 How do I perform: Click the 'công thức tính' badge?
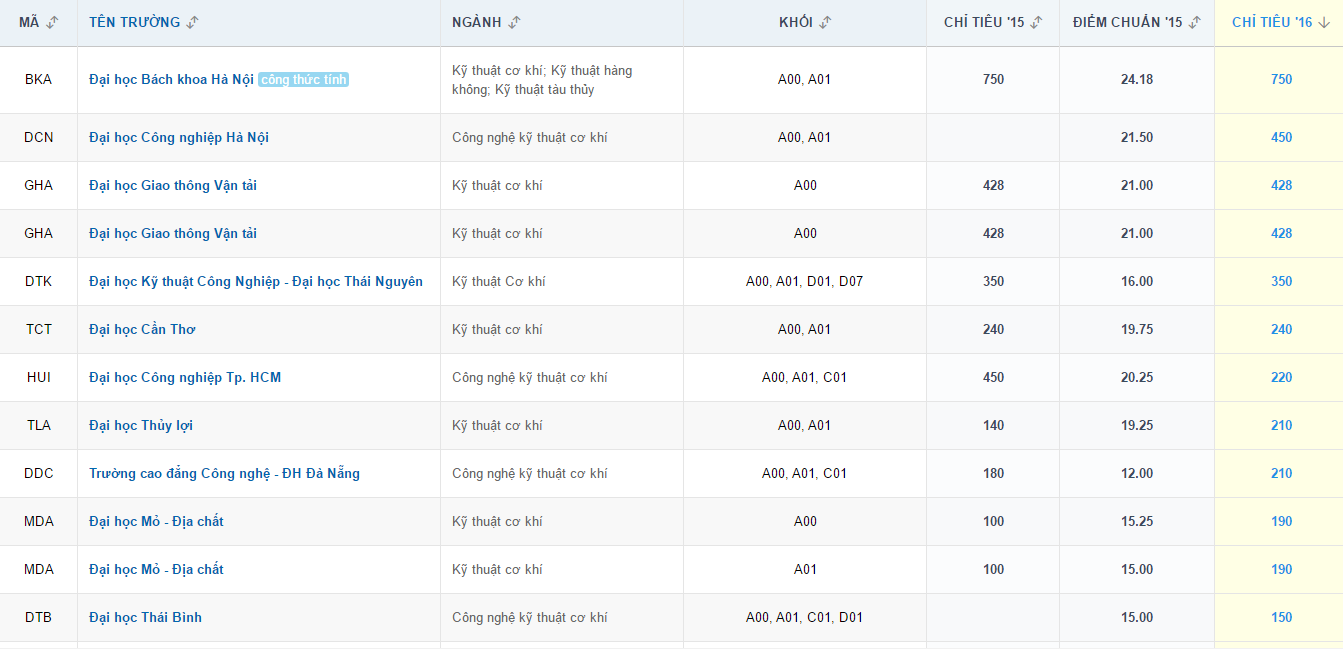[303, 80]
